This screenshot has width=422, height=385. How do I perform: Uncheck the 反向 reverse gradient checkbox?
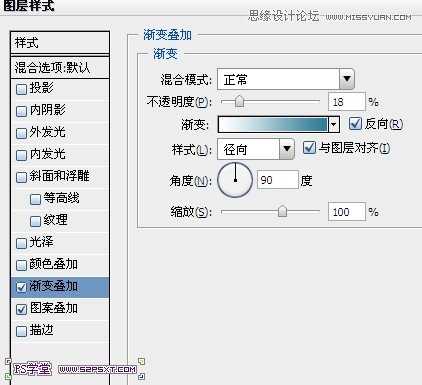[x=355, y=124]
